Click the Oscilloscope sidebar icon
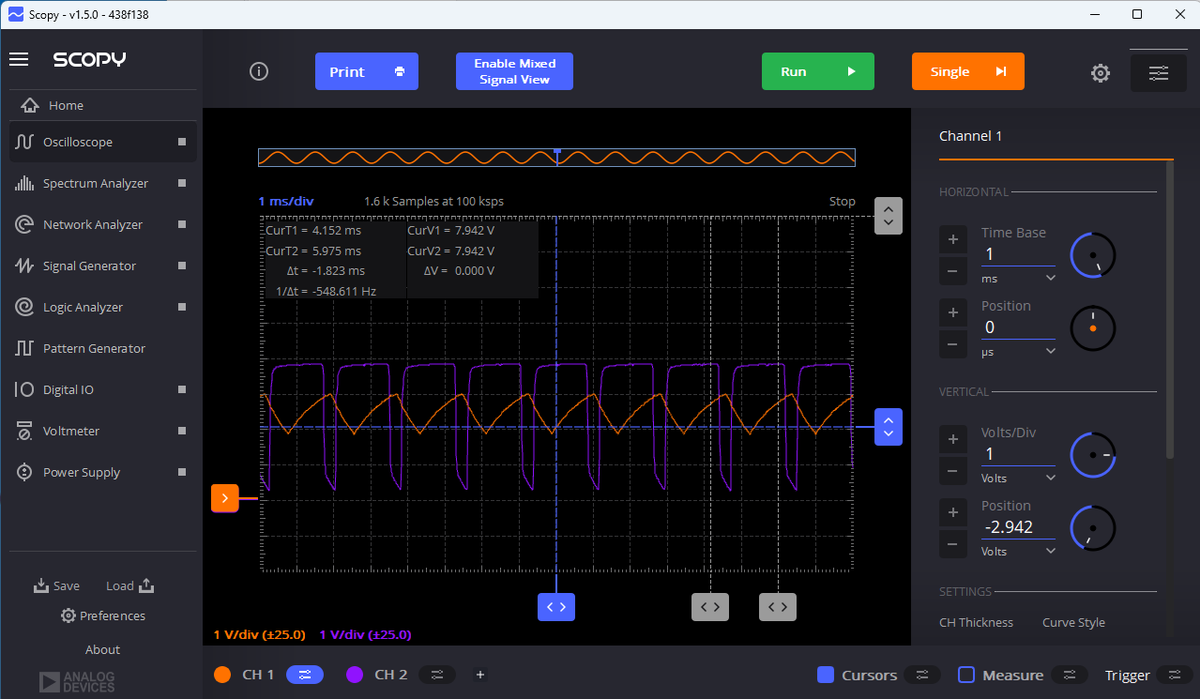 pyautogui.click(x=25, y=142)
